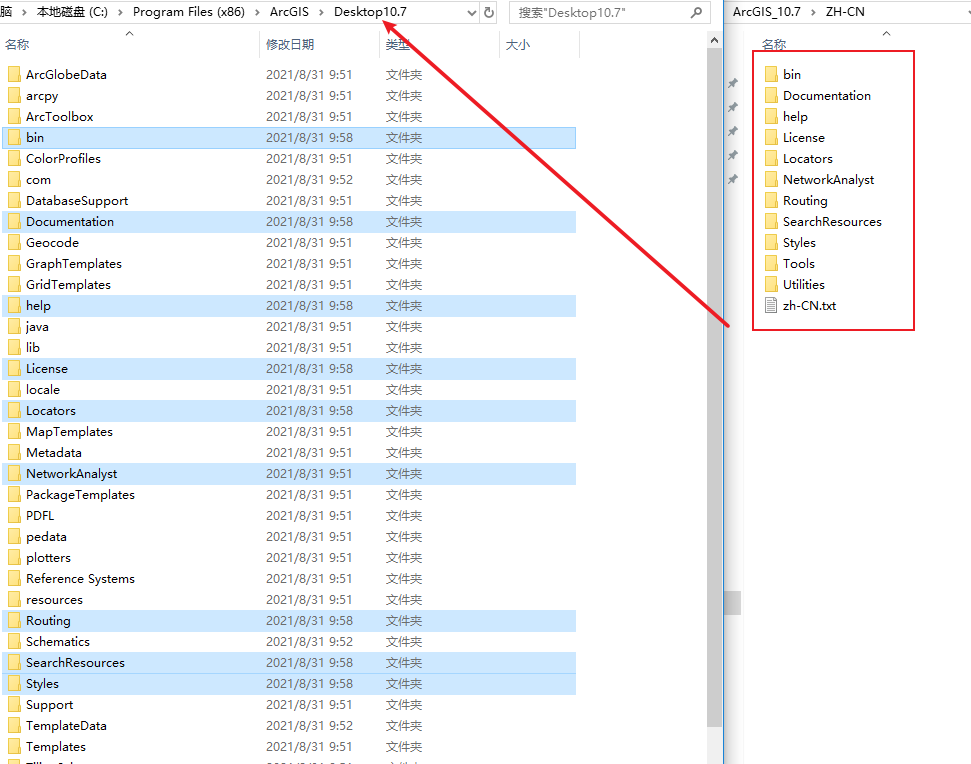Screen dimensions: 971x764
Task: Click the PDFL folder icon
Action: point(14,516)
